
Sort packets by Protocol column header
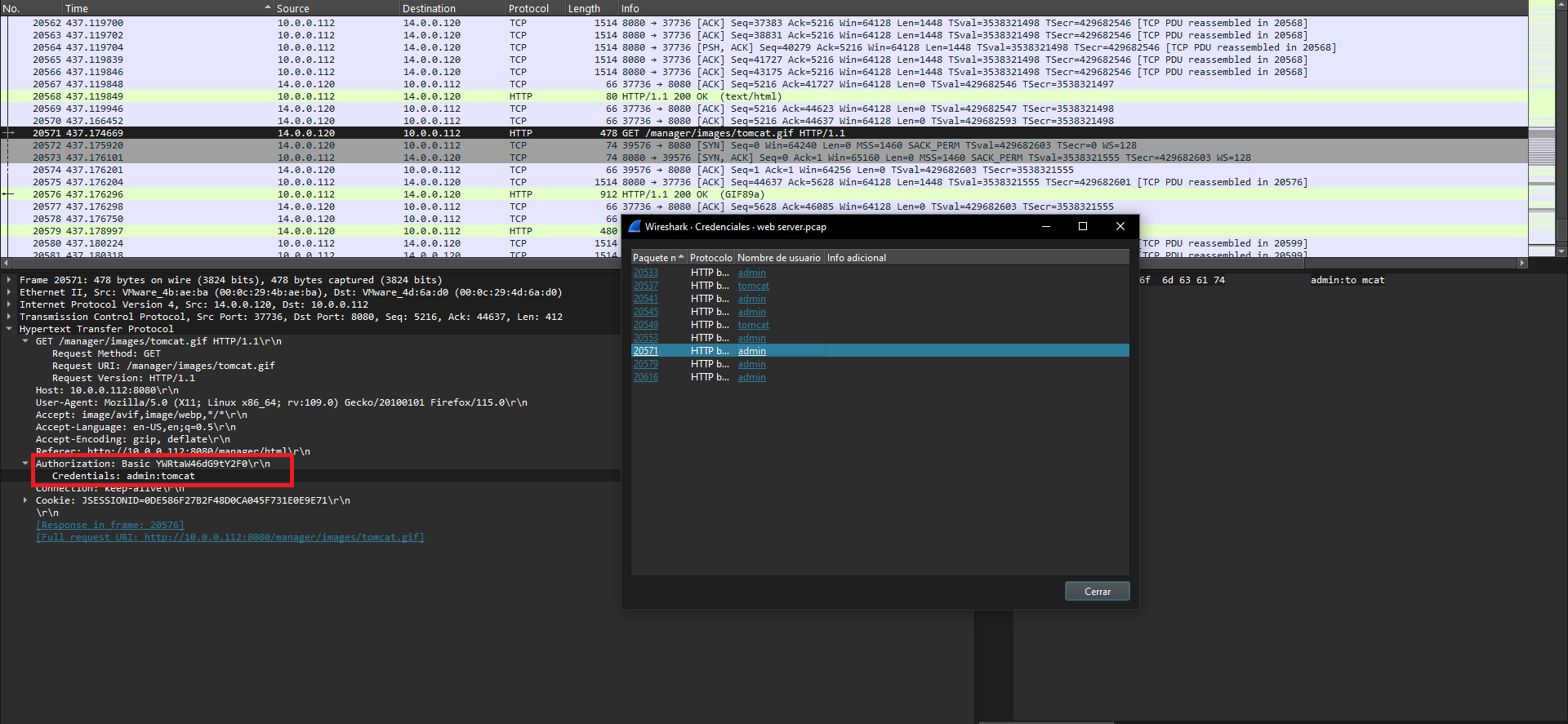[528, 8]
